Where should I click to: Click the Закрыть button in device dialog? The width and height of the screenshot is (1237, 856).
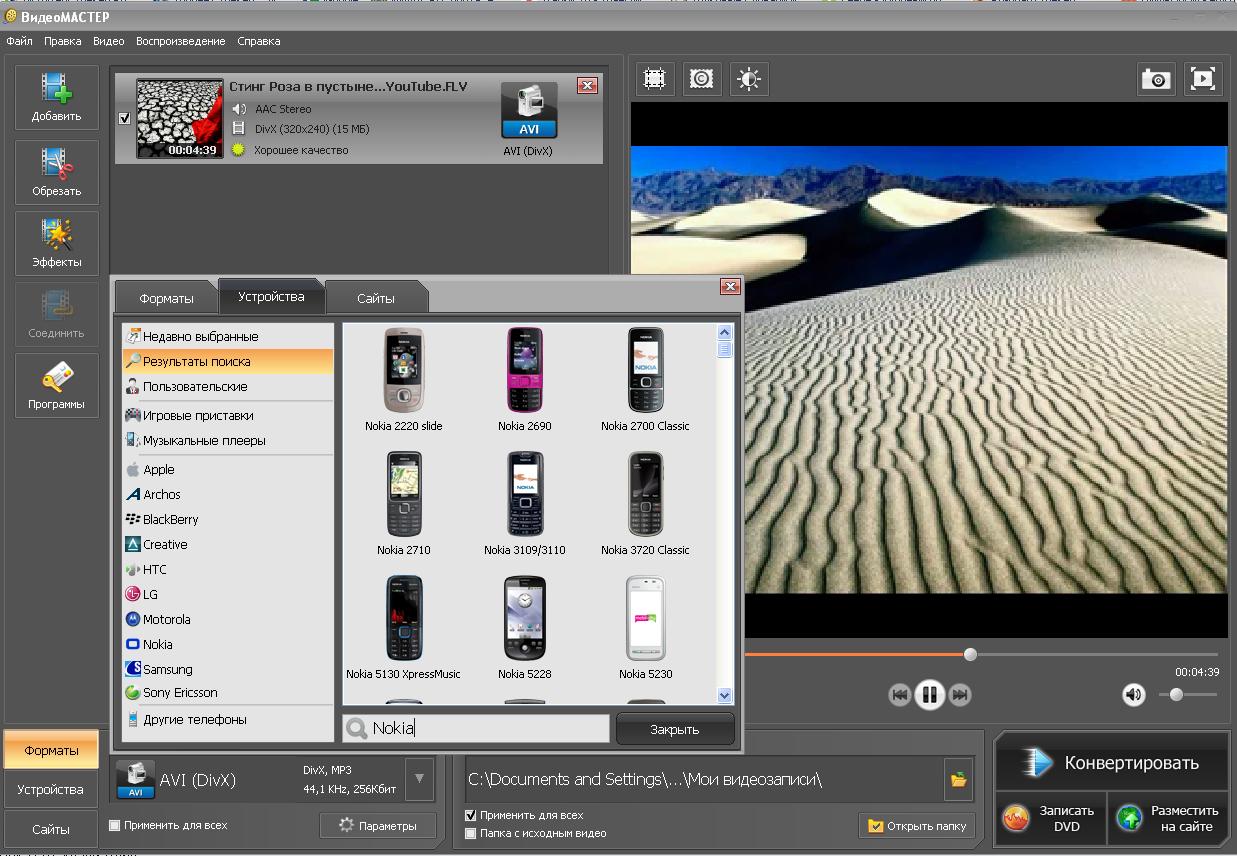pos(675,729)
